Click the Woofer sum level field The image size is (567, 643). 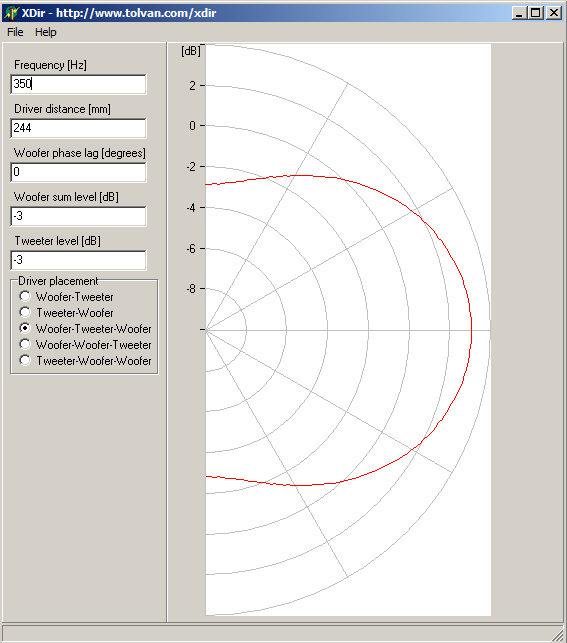coord(78,216)
